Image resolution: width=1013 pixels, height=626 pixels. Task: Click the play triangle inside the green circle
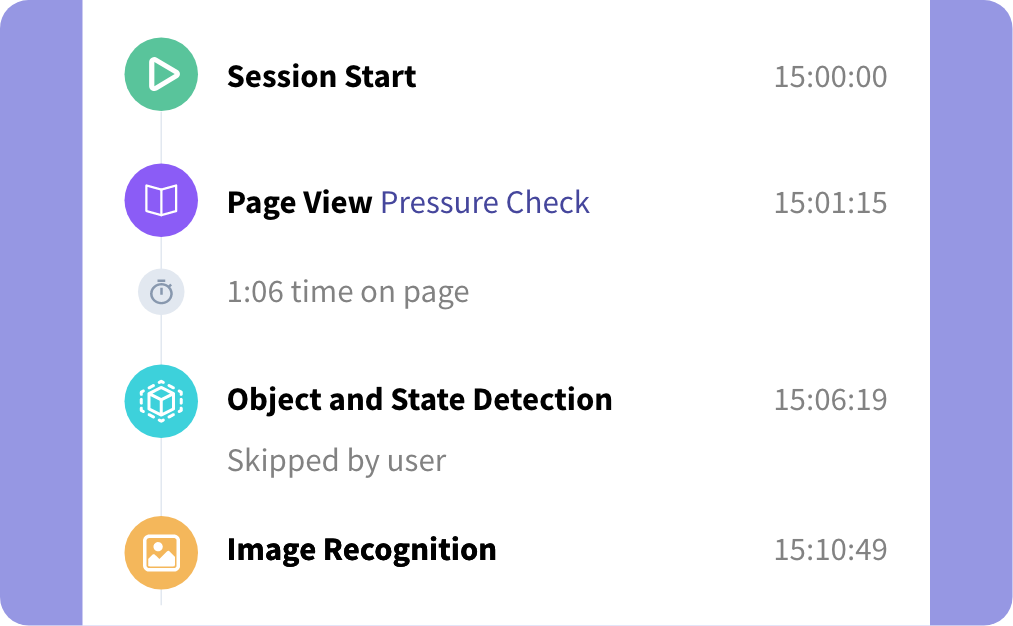coord(162,74)
